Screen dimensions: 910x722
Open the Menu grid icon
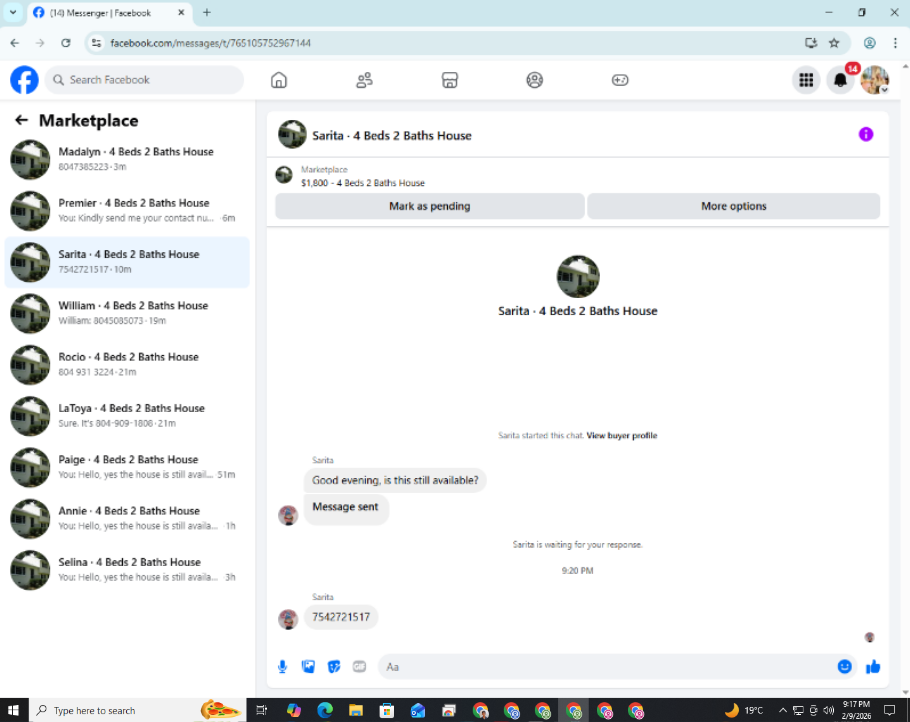tap(806, 80)
